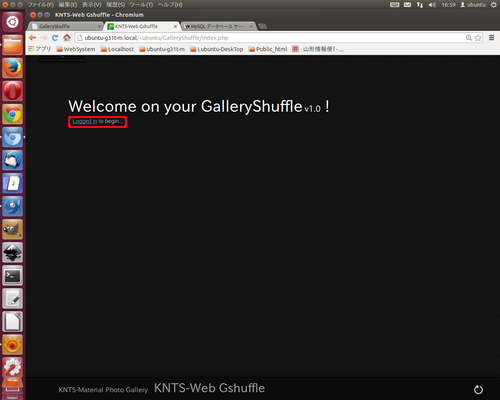Focus the address bar URL field

[270, 38]
